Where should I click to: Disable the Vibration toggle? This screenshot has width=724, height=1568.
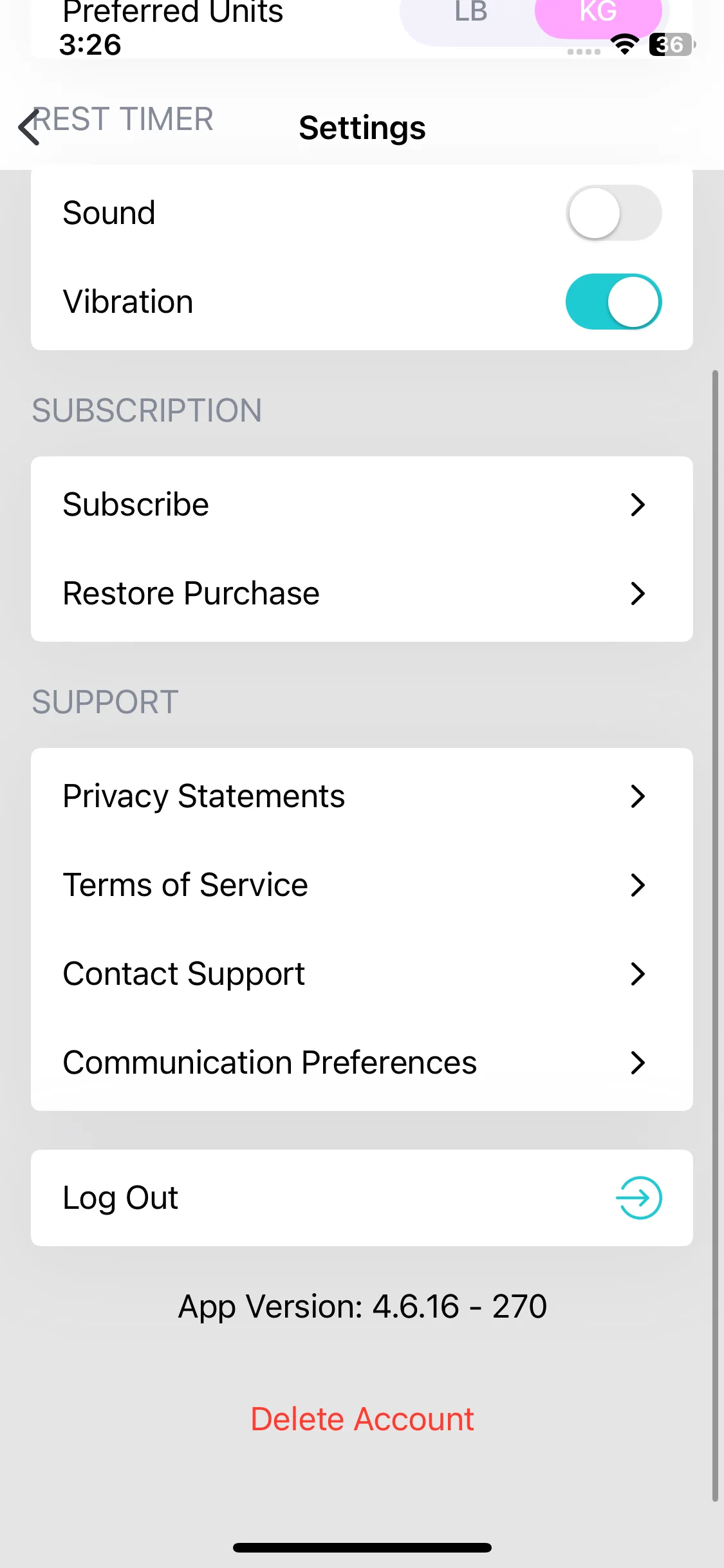tap(613, 302)
